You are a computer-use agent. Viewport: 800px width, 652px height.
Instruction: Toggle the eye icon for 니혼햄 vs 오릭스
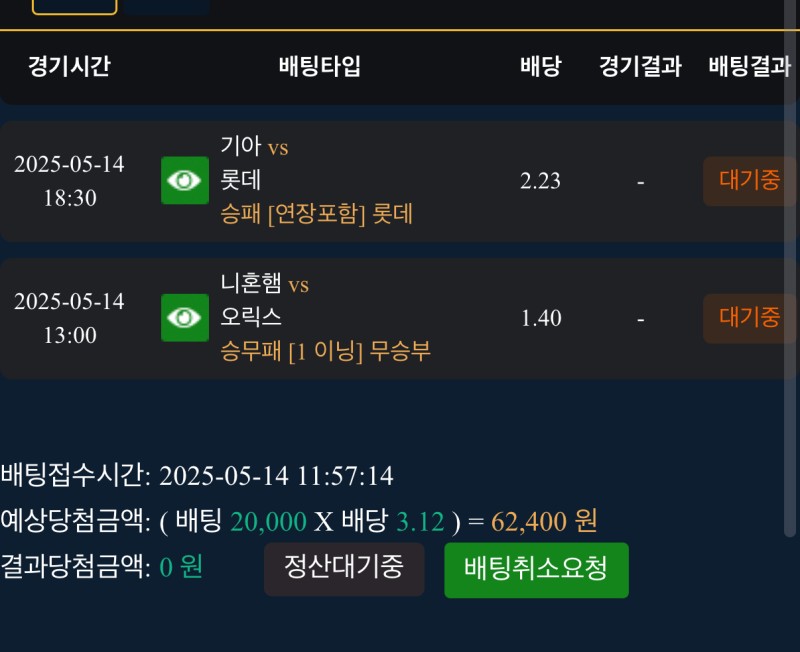[185, 318]
